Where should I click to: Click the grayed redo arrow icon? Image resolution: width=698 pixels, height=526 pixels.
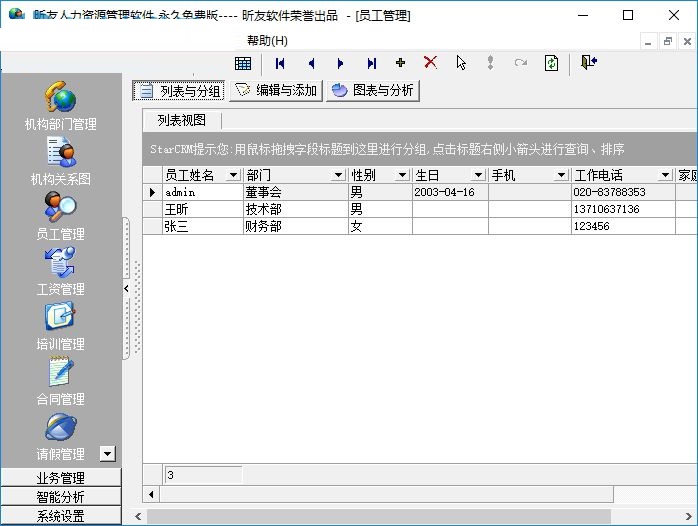pyautogui.click(x=520, y=63)
